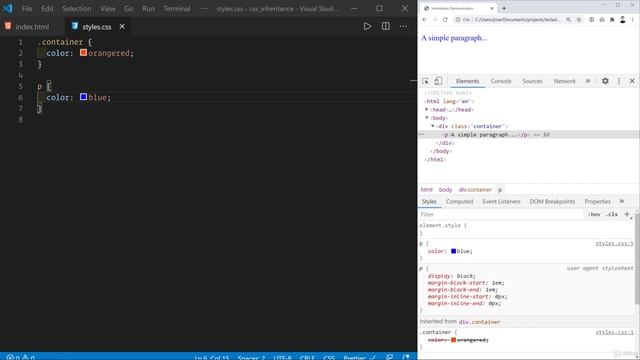This screenshot has height=360, width=640.
Task: Open the View menu
Action: click(107, 9)
